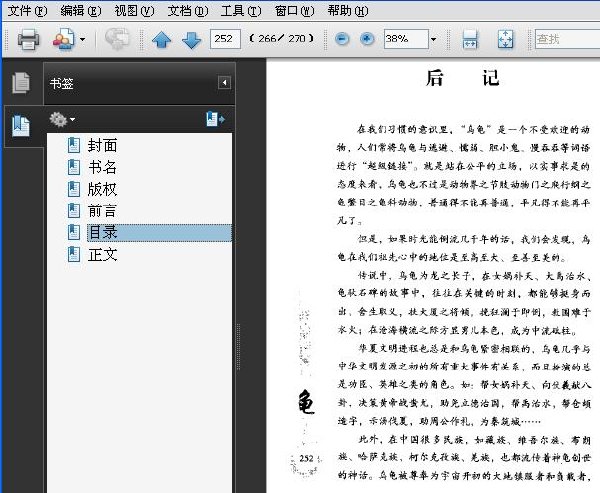Open the 窗口 (Window) menu

coord(294,11)
